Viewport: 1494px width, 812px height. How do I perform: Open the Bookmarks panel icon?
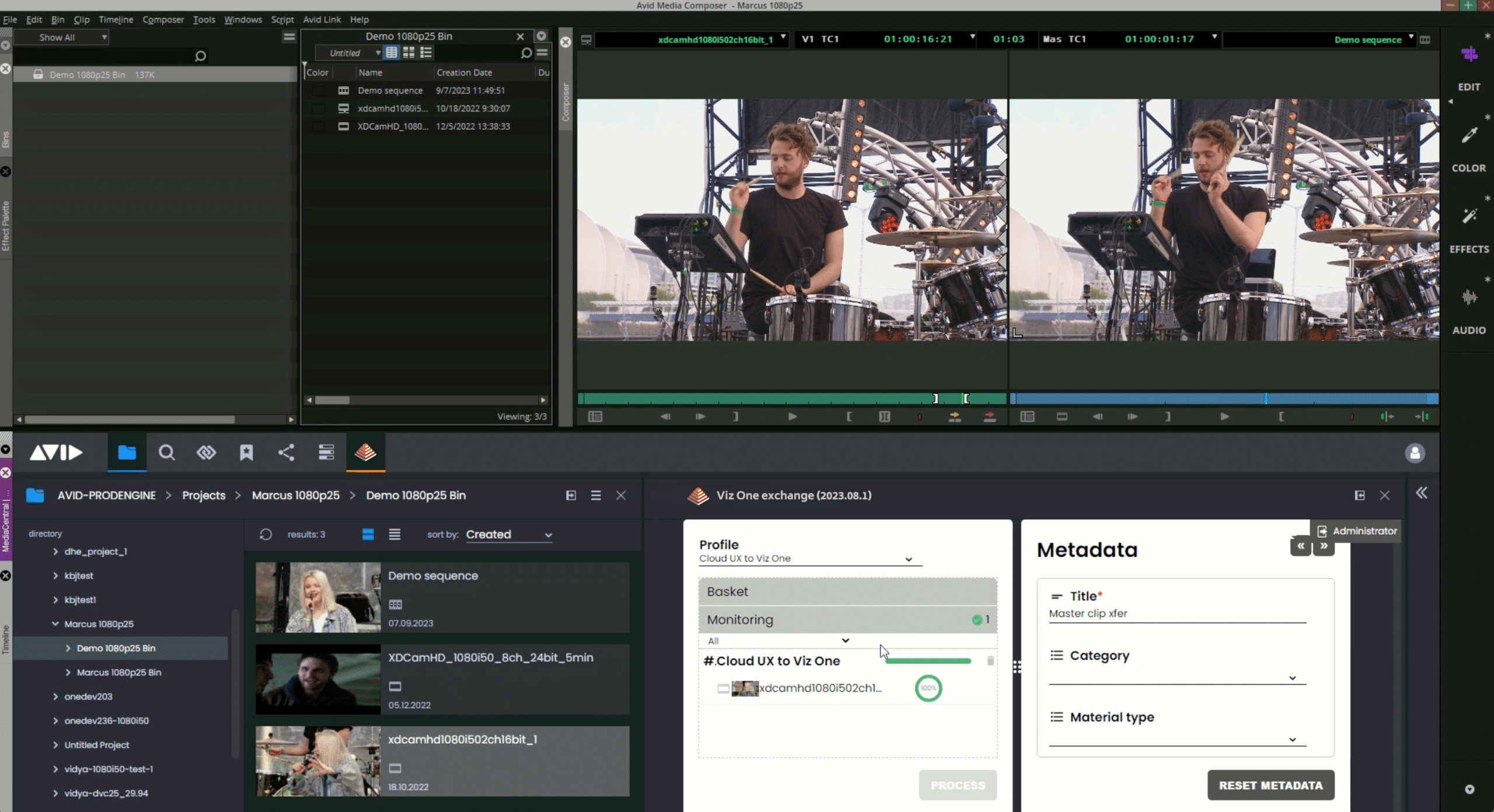tap(246, 453)
